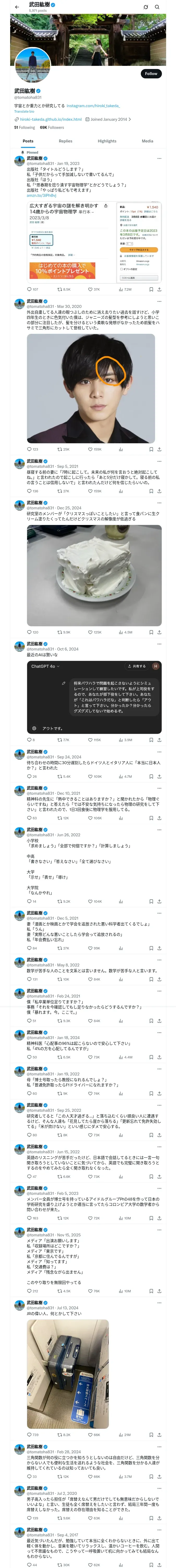Click the Grok icon beside search
The width and height of the screenshot is (176, 1568).
coord(146,7)
